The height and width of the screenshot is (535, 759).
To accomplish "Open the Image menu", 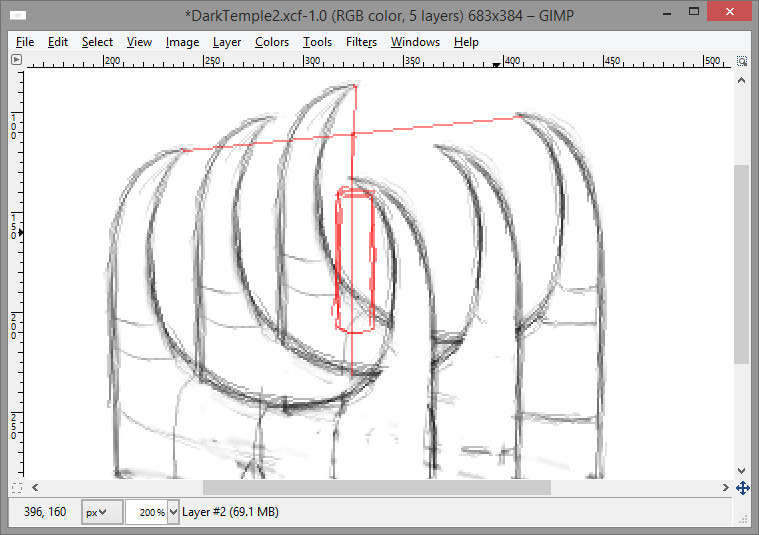I will coord(182,42).
